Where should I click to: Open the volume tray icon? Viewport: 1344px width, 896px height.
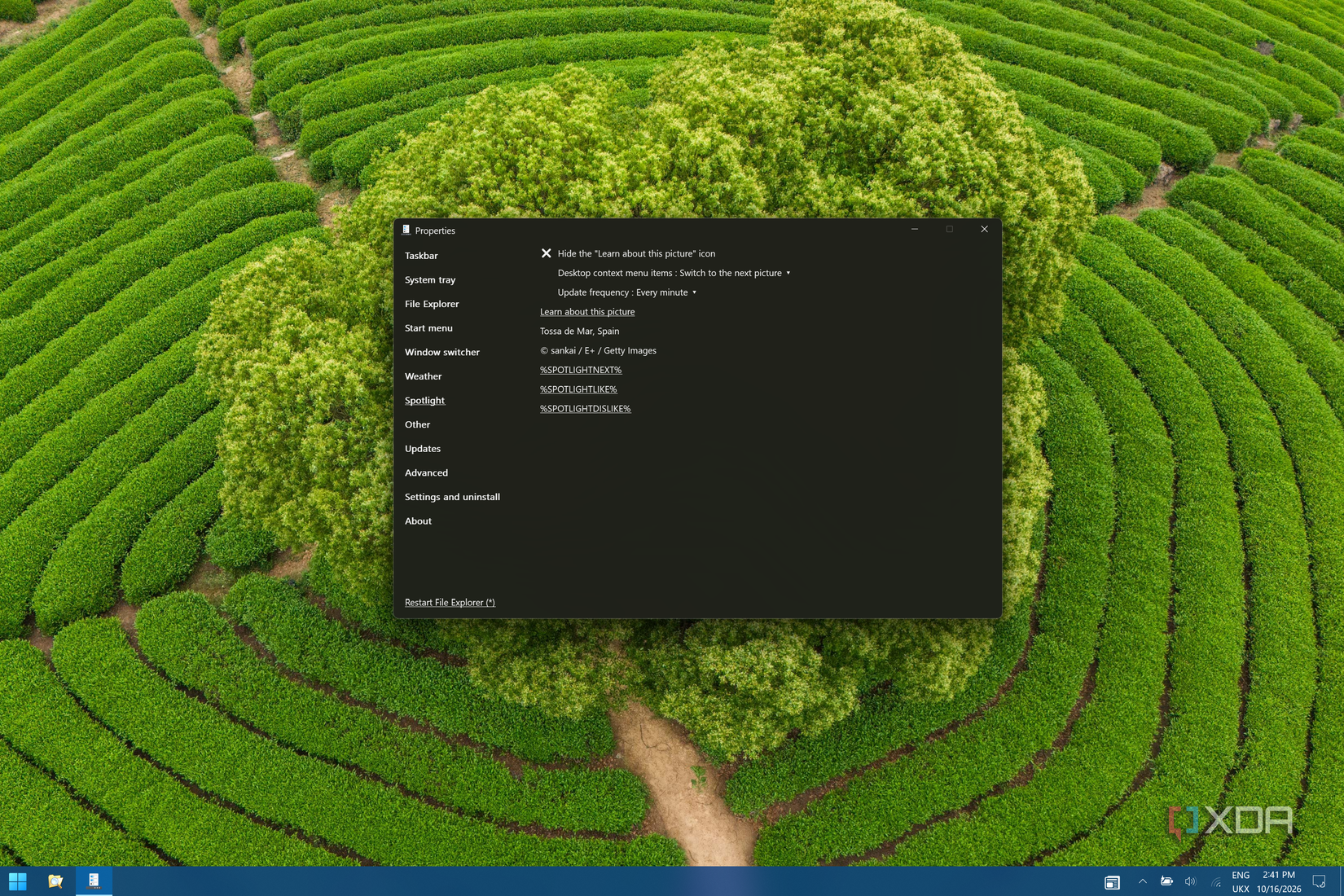(x=1190, y=881)
